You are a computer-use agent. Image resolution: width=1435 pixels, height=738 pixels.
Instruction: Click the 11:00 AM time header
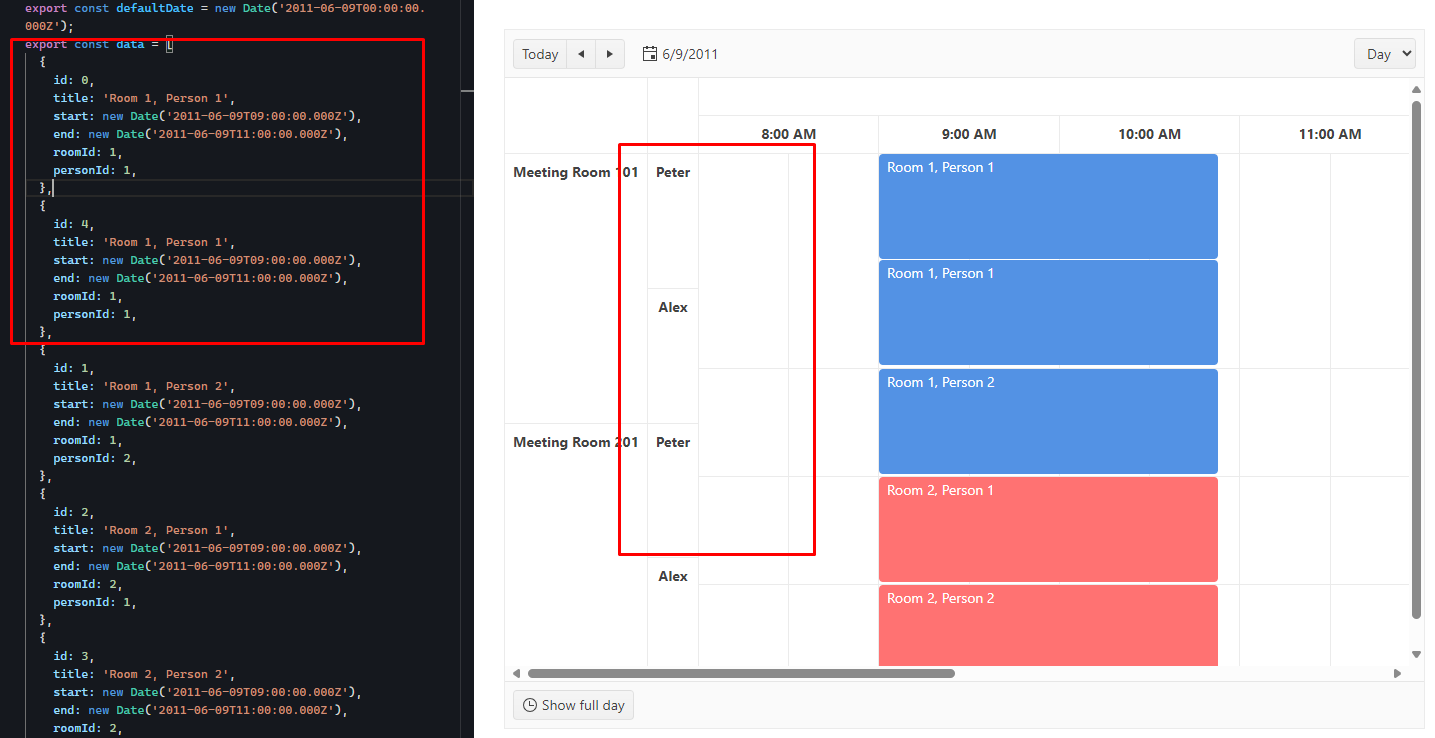(1329, 134)
